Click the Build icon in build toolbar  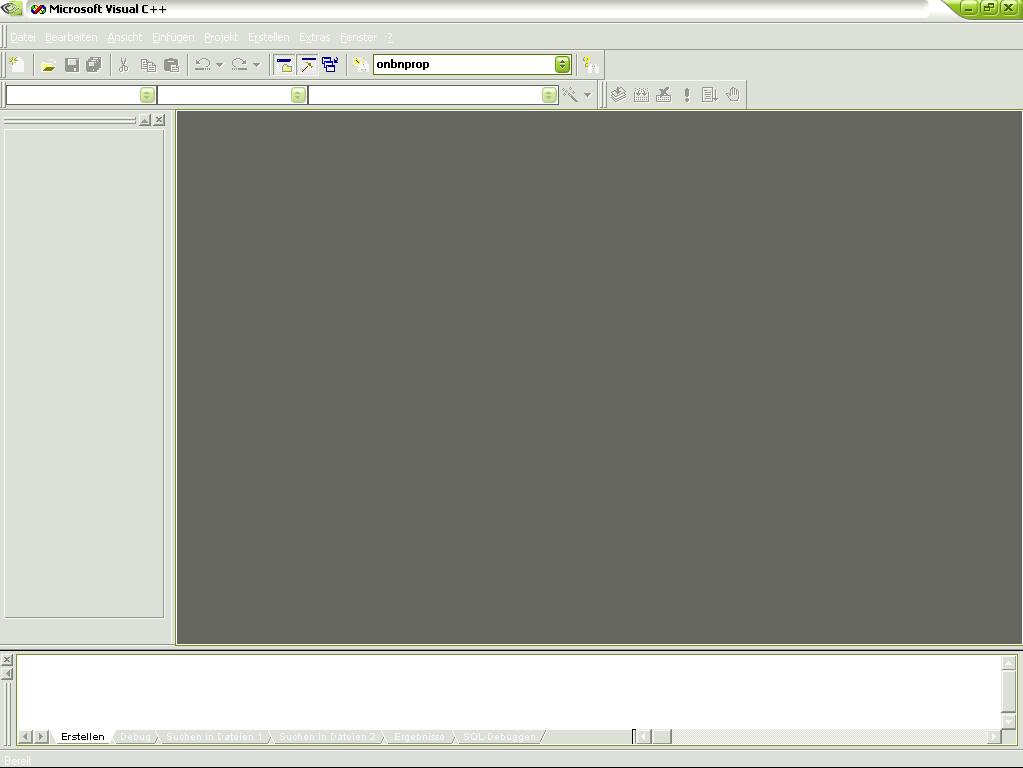coord(641,95)
